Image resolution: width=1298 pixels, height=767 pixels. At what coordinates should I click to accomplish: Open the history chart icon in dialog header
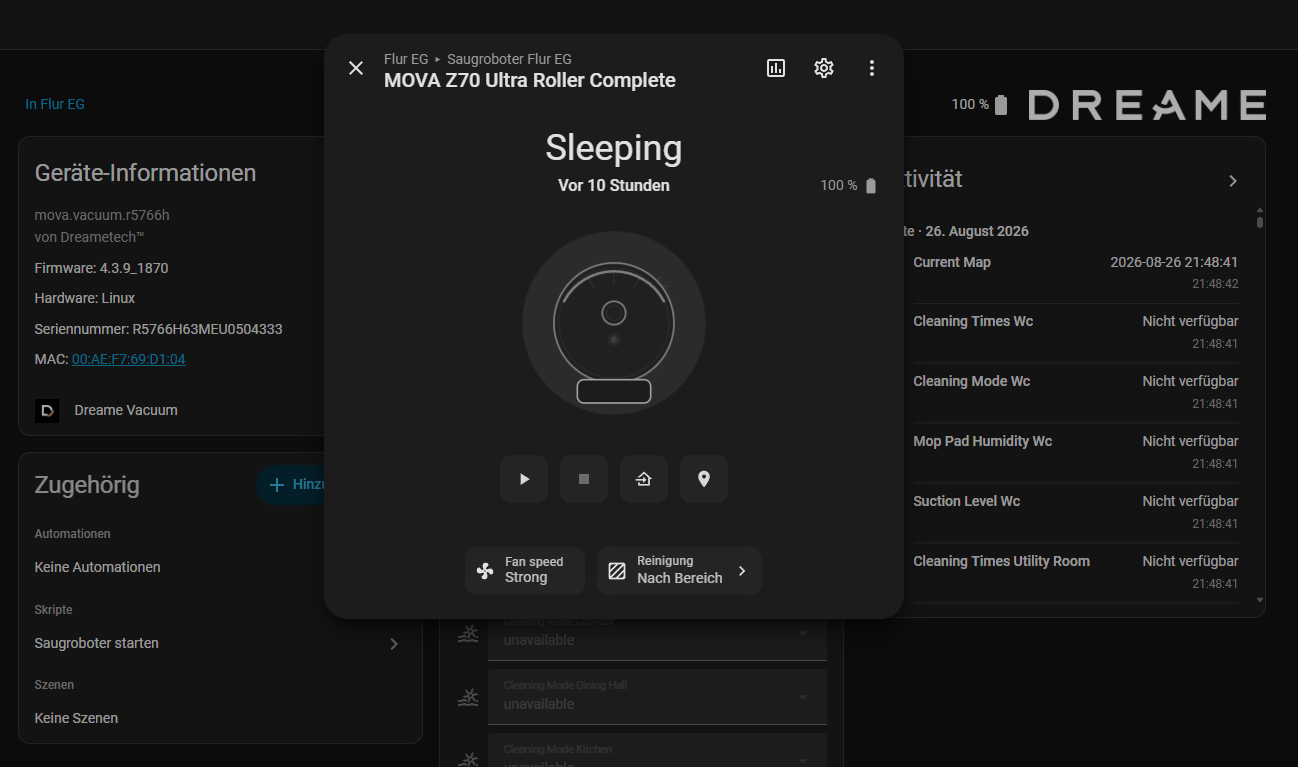[776, 68]
